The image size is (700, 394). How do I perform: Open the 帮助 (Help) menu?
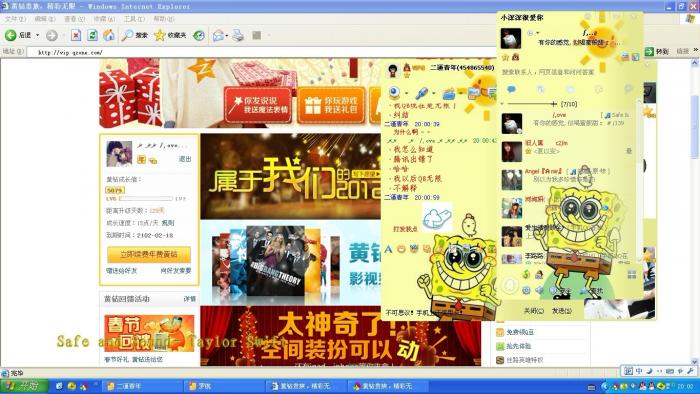click(163, 19)
